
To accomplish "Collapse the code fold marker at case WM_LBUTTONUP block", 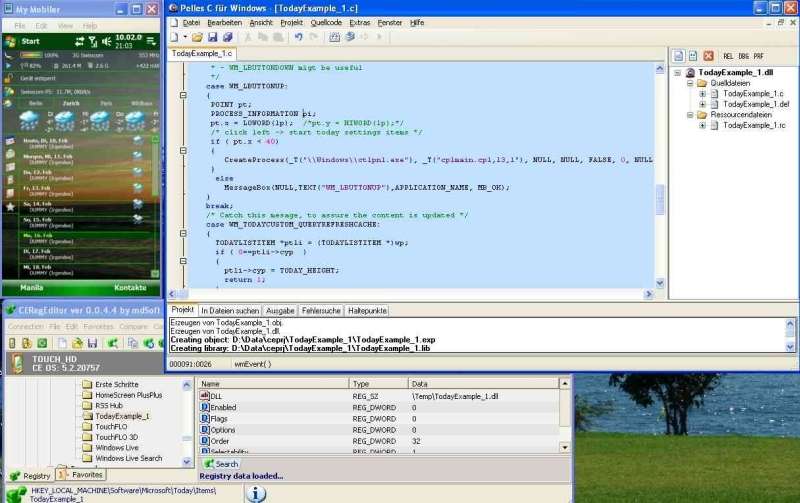I will 183,95.
